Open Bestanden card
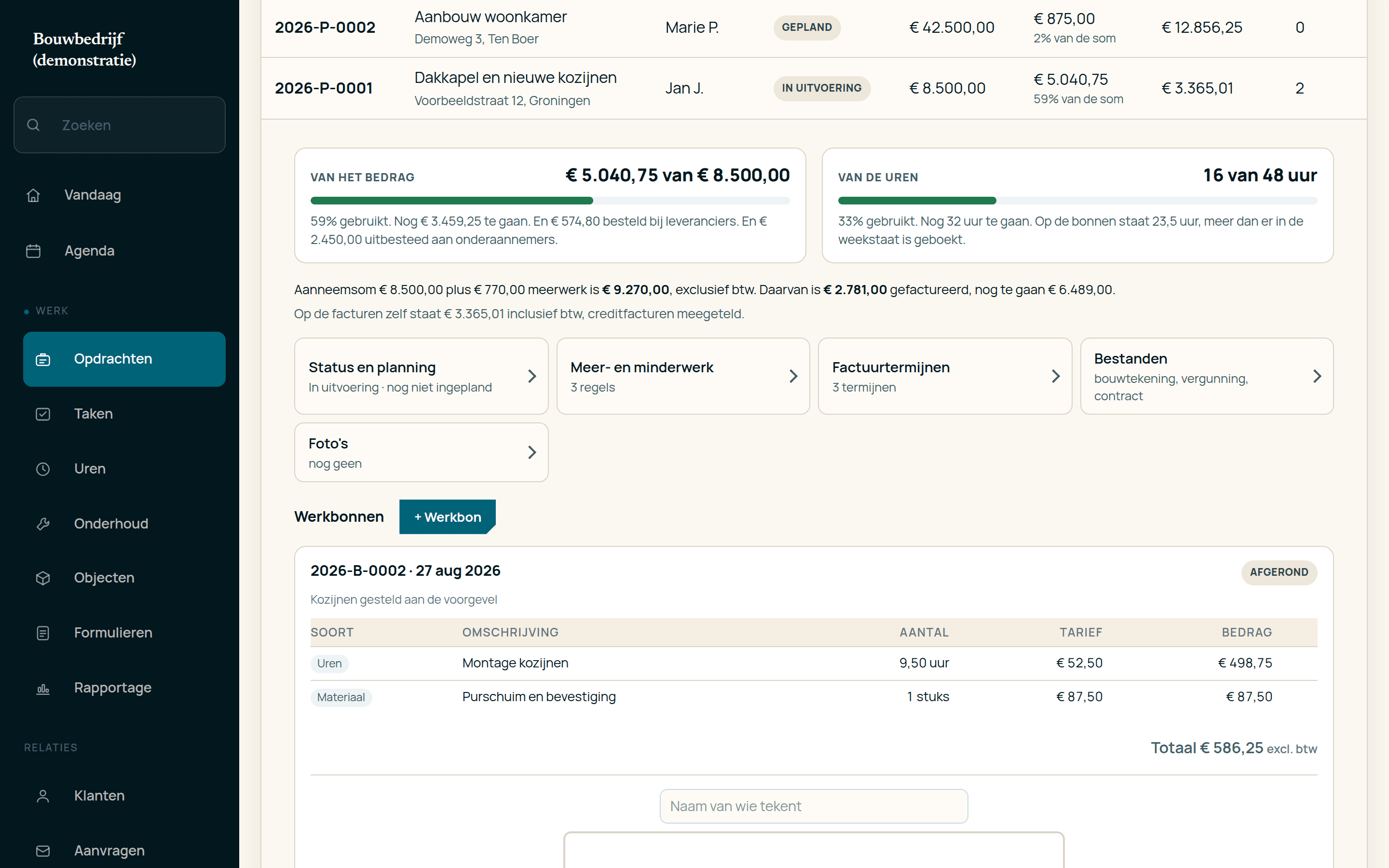 1207,376
